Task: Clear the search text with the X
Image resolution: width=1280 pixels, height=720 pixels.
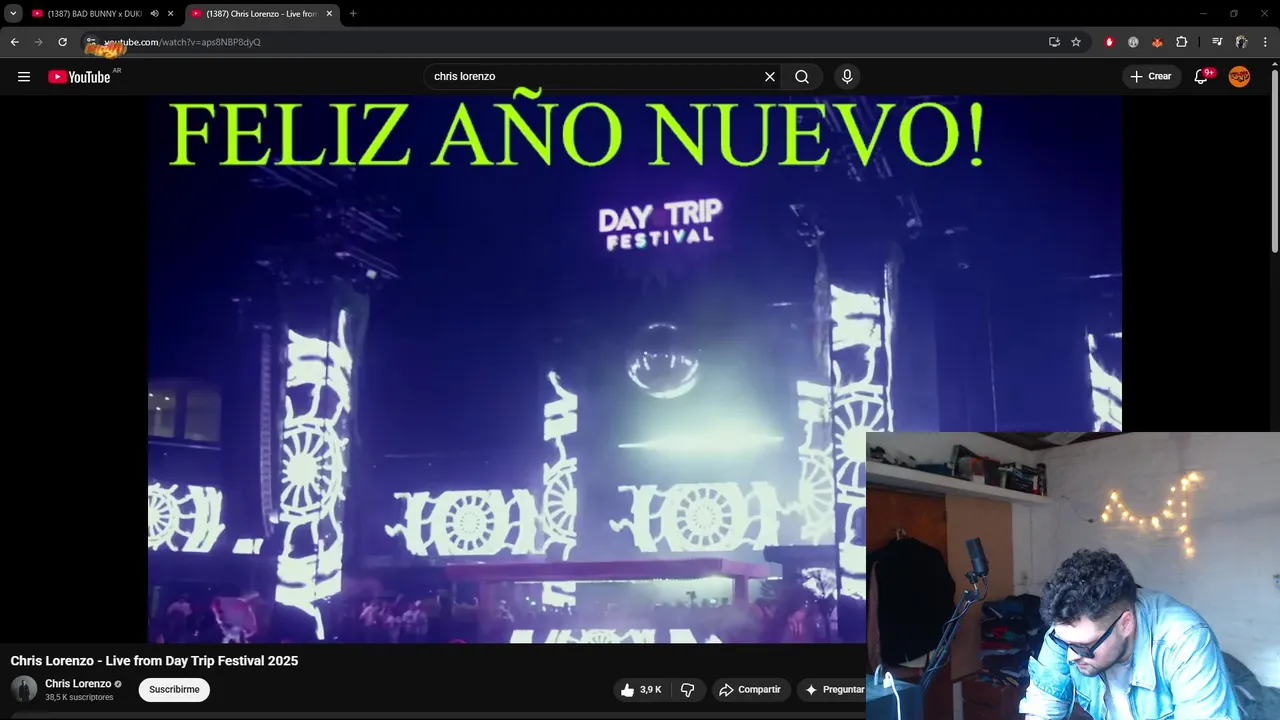Action: 770,77
